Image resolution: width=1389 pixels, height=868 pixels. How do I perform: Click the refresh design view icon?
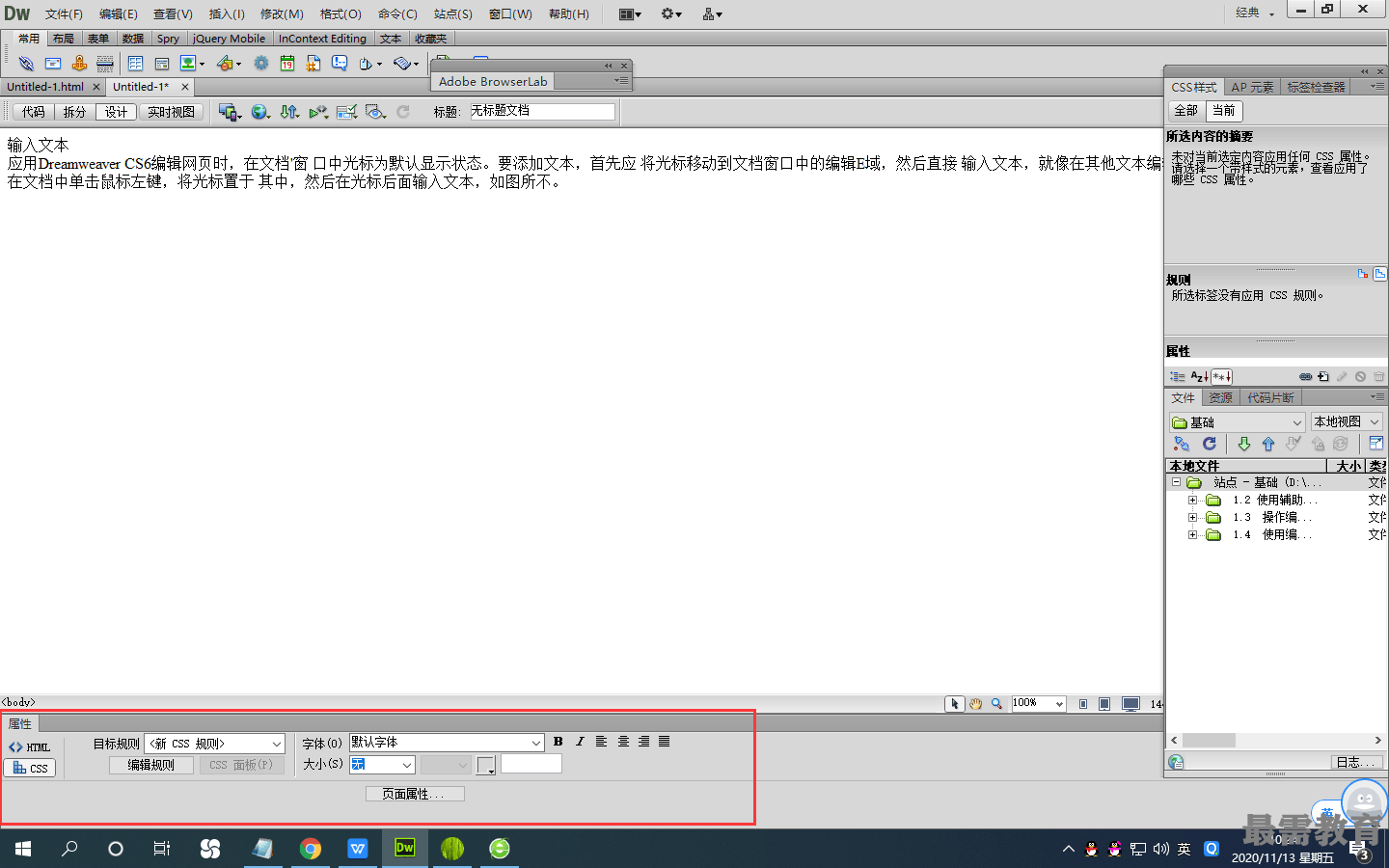point(403,112)
